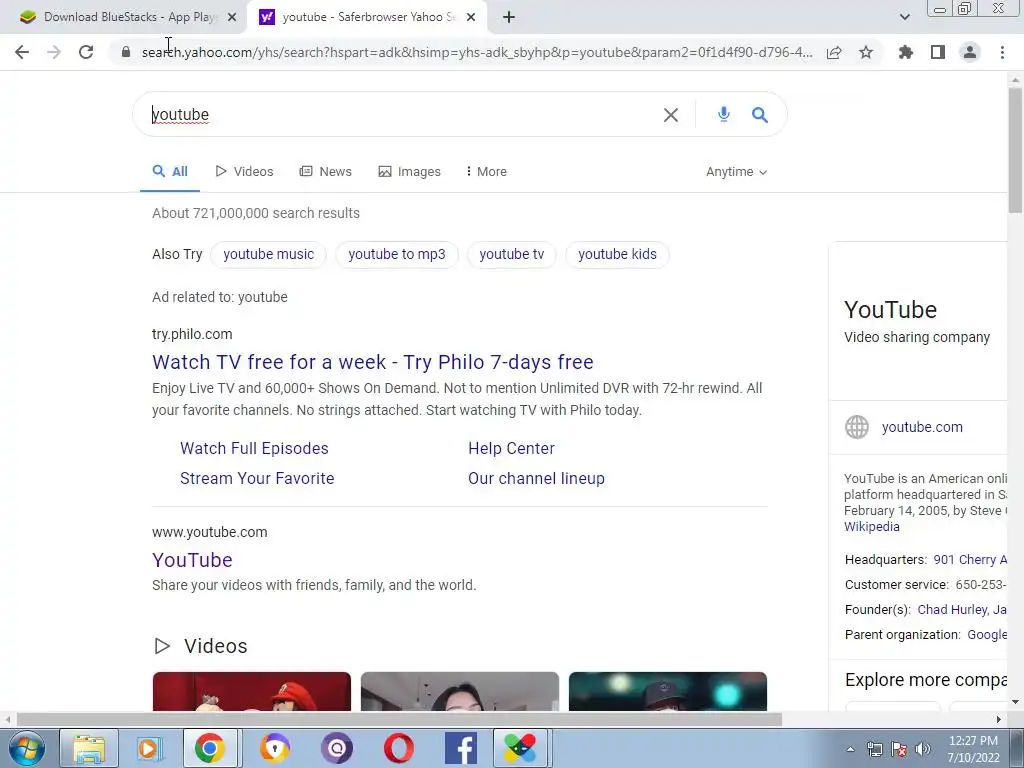Click the browser address bar URL
The image size is (1024, 768).
pos(477,52)
